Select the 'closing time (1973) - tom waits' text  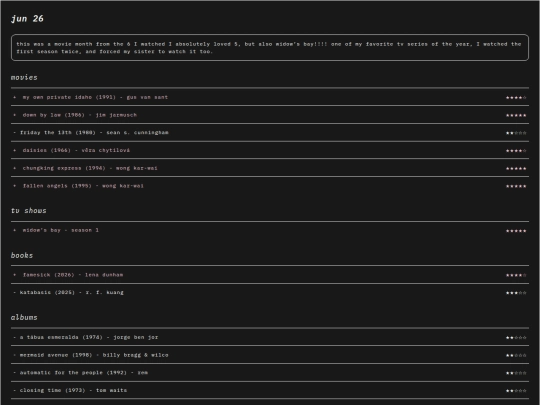[73, 391]
